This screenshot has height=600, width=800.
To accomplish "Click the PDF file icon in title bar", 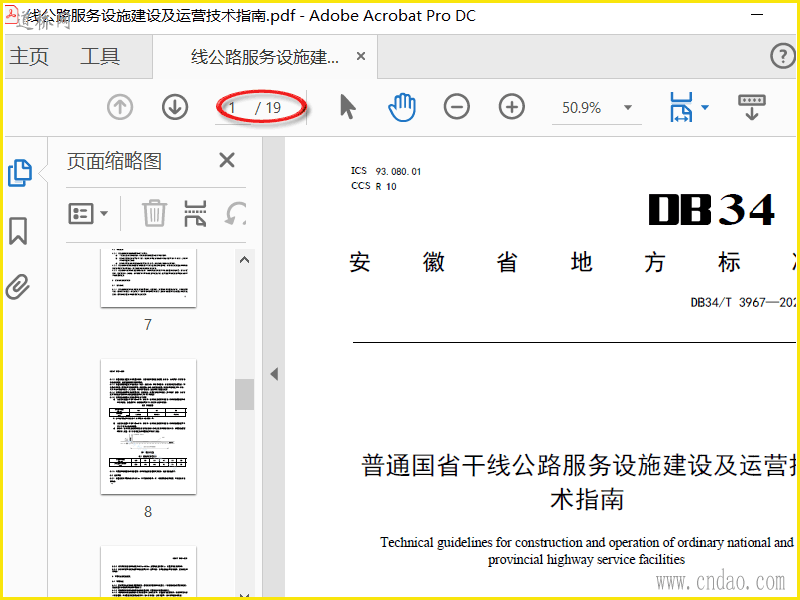I will tap(11, 14).
